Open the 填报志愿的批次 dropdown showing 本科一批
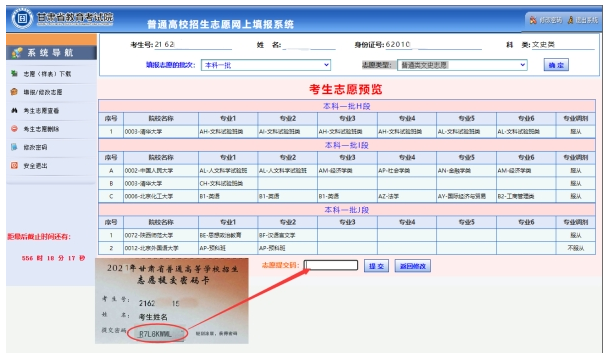 (x=266, y=65)
